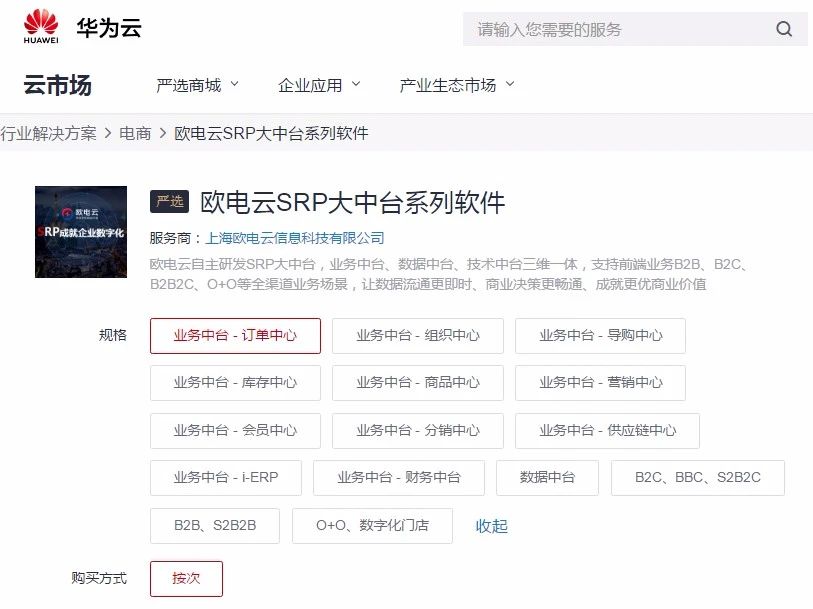This screenshot has height=609, width=813.
Task: Click the 购买方式 label
Action: tap(99, 578)
